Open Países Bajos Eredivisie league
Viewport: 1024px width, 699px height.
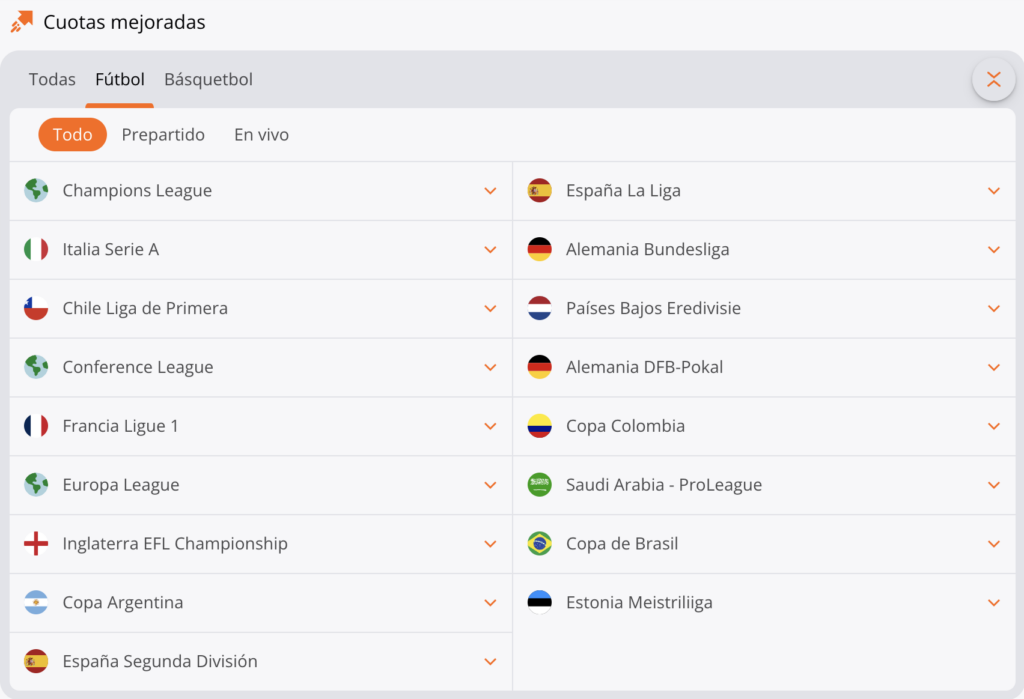653,309
